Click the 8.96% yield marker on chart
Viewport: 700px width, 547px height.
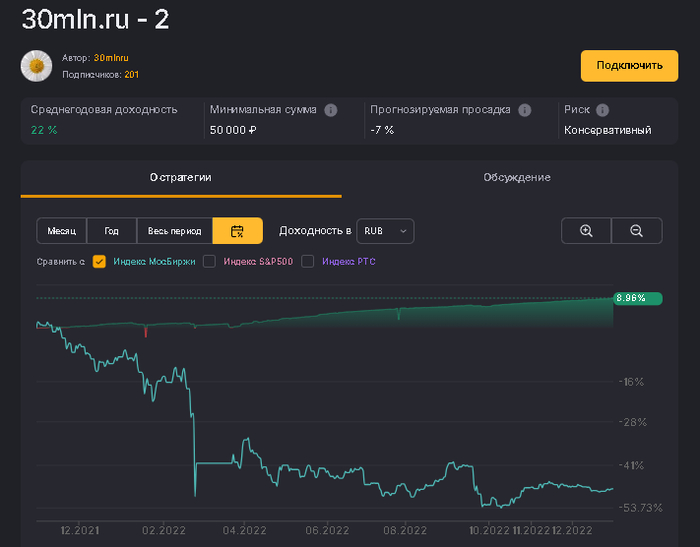point(636,298)
